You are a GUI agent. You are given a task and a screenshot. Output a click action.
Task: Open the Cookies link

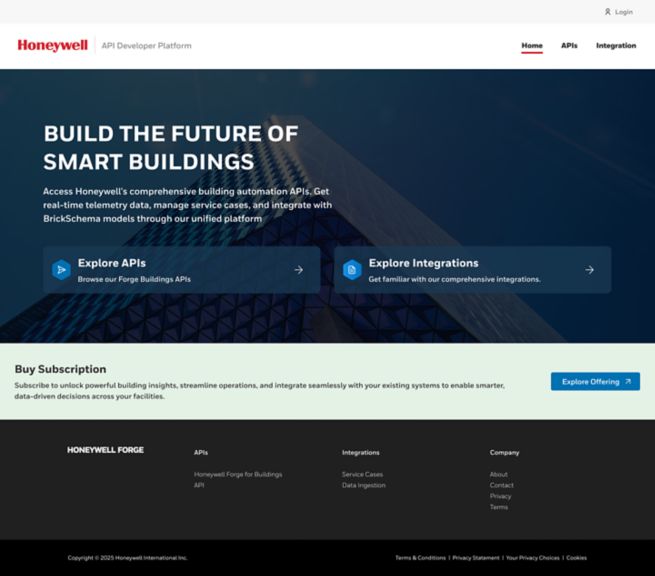[576, 558]
